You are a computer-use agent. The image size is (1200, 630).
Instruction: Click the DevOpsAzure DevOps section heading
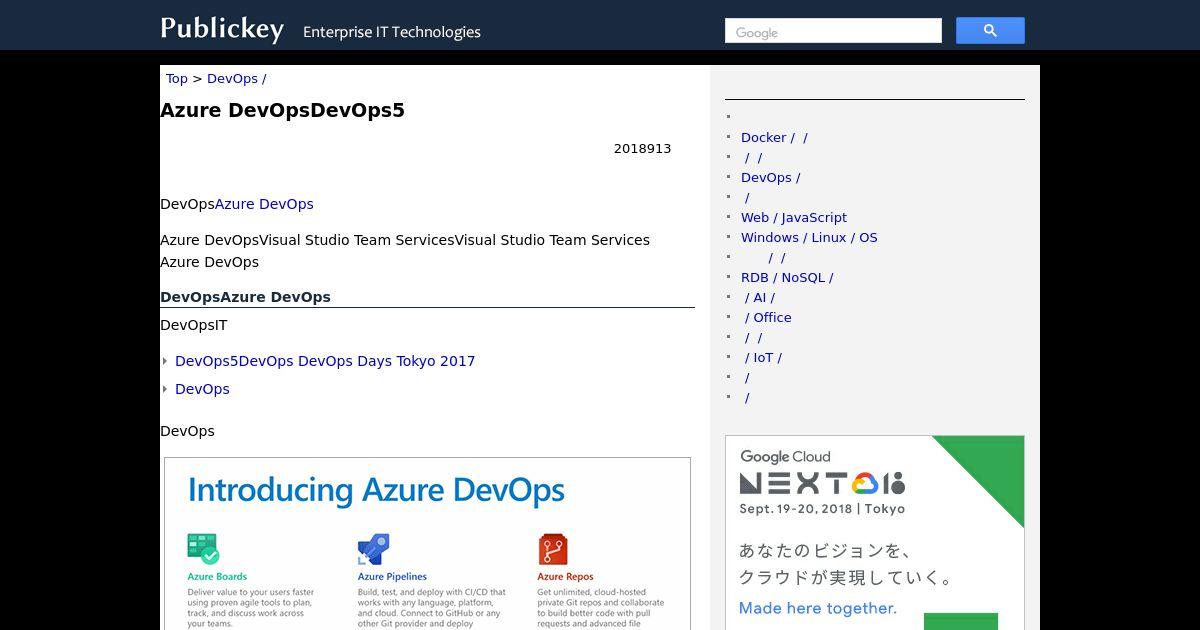pyautogui.click(x=245, y=297)
